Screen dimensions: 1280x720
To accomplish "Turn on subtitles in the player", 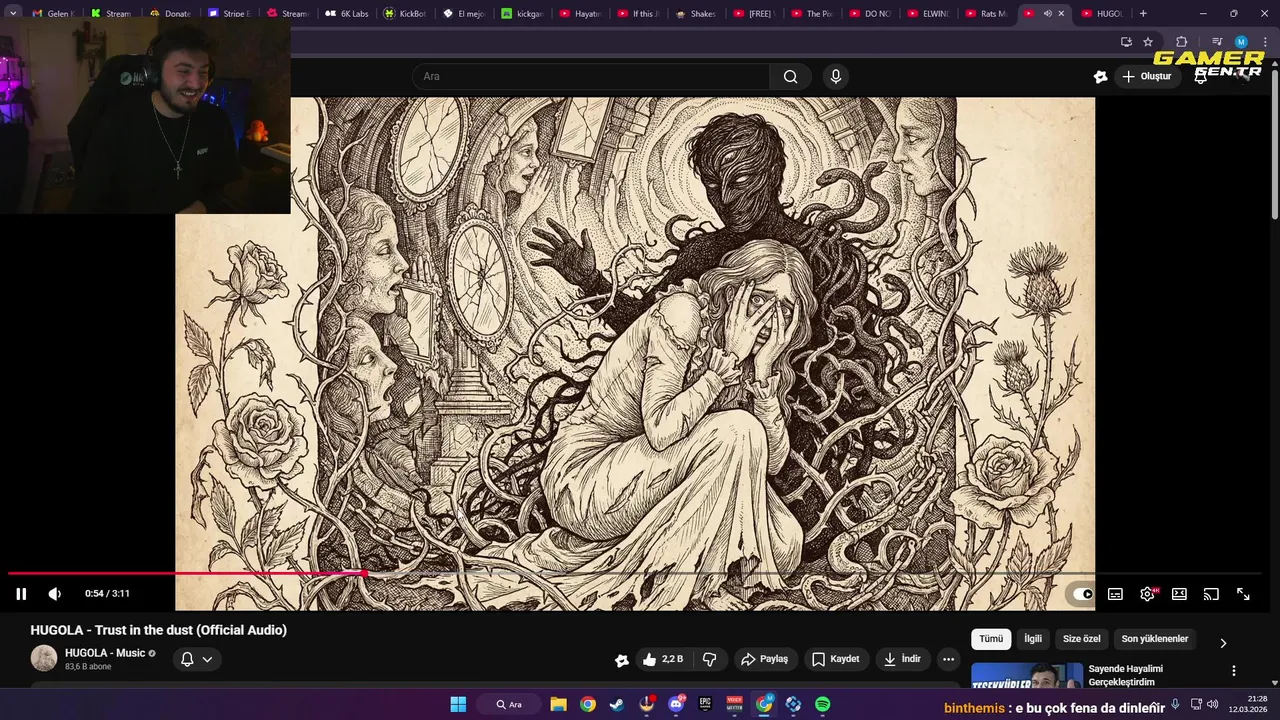I will [1115, 594].
